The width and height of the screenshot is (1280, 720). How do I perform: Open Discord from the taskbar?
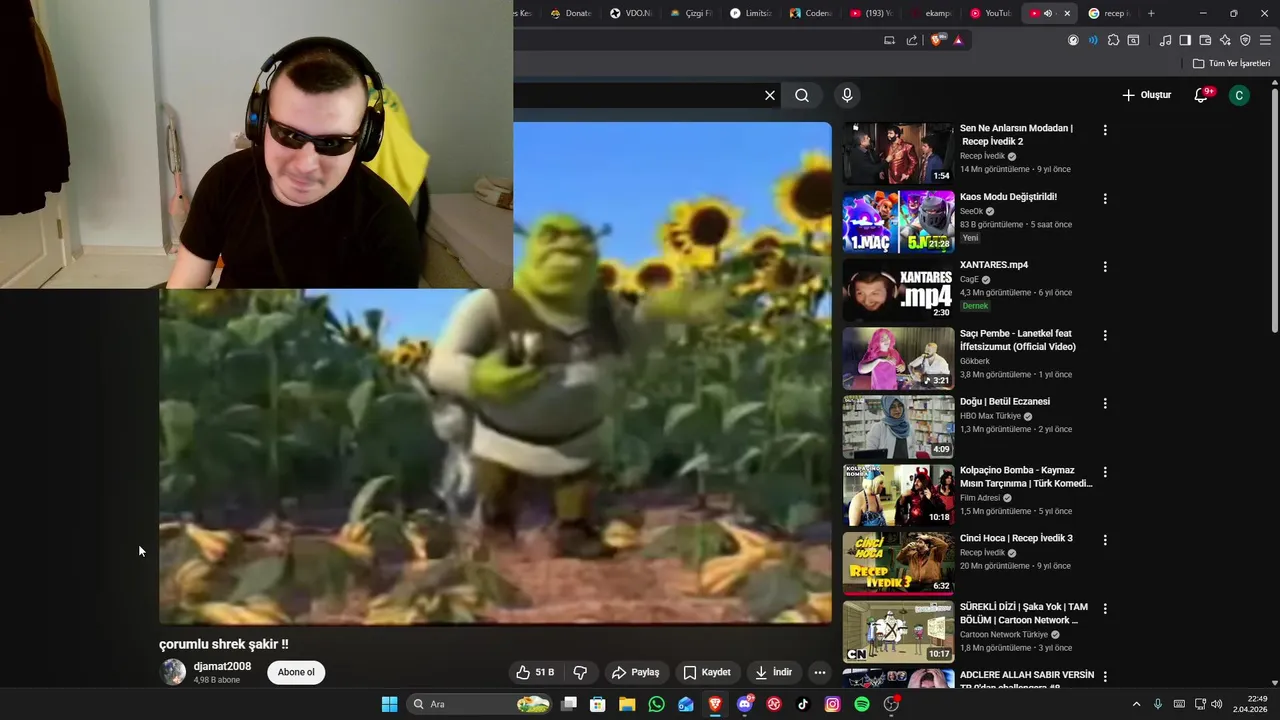pos(744,704)
